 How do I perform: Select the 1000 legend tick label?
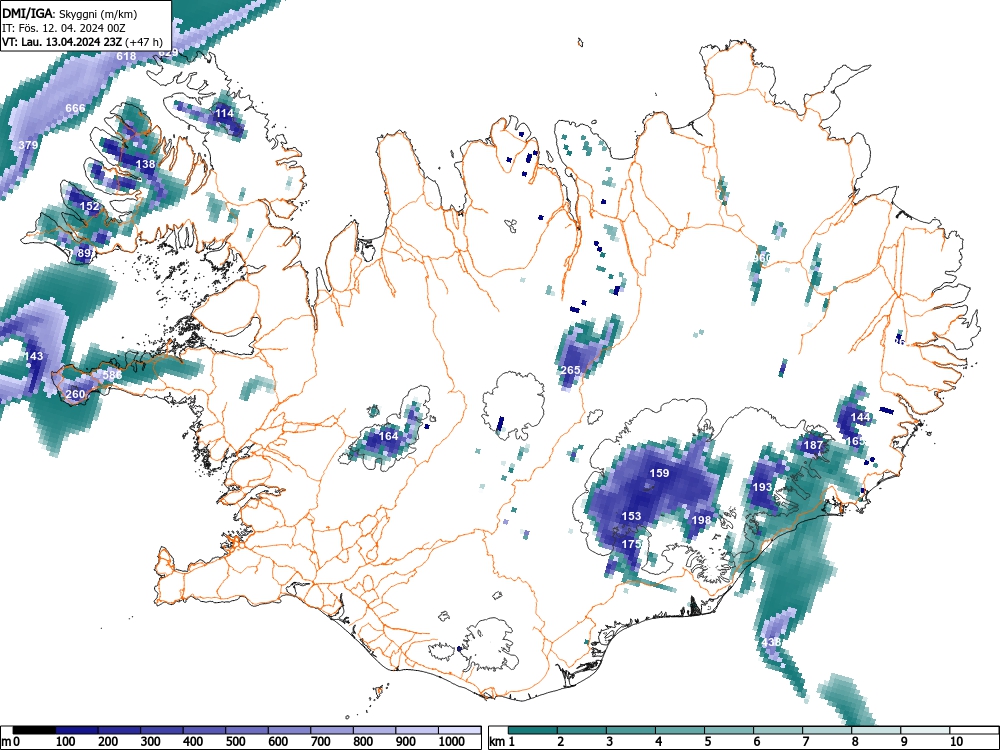point(452,742)
